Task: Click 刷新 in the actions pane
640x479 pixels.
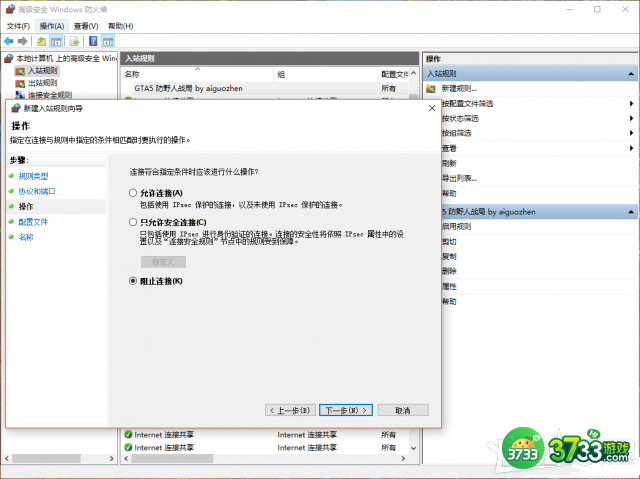Action: click(449, 163)
